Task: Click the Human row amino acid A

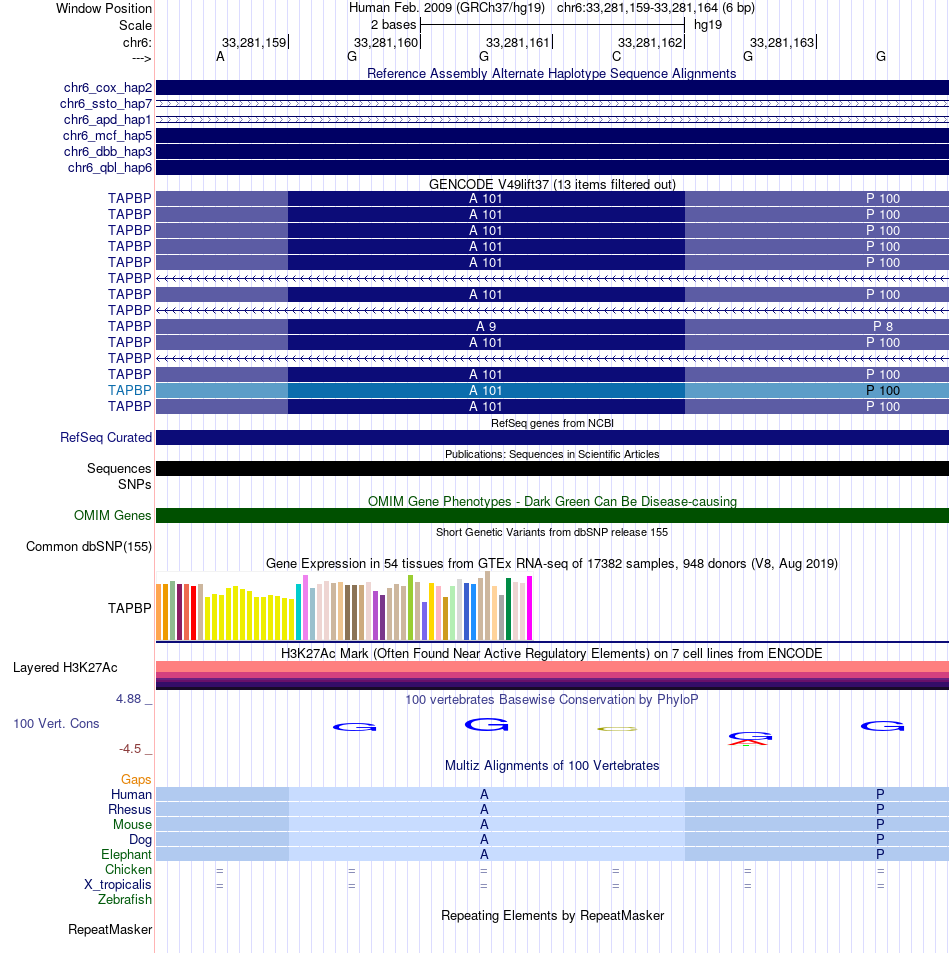Action: click(484, 794)
